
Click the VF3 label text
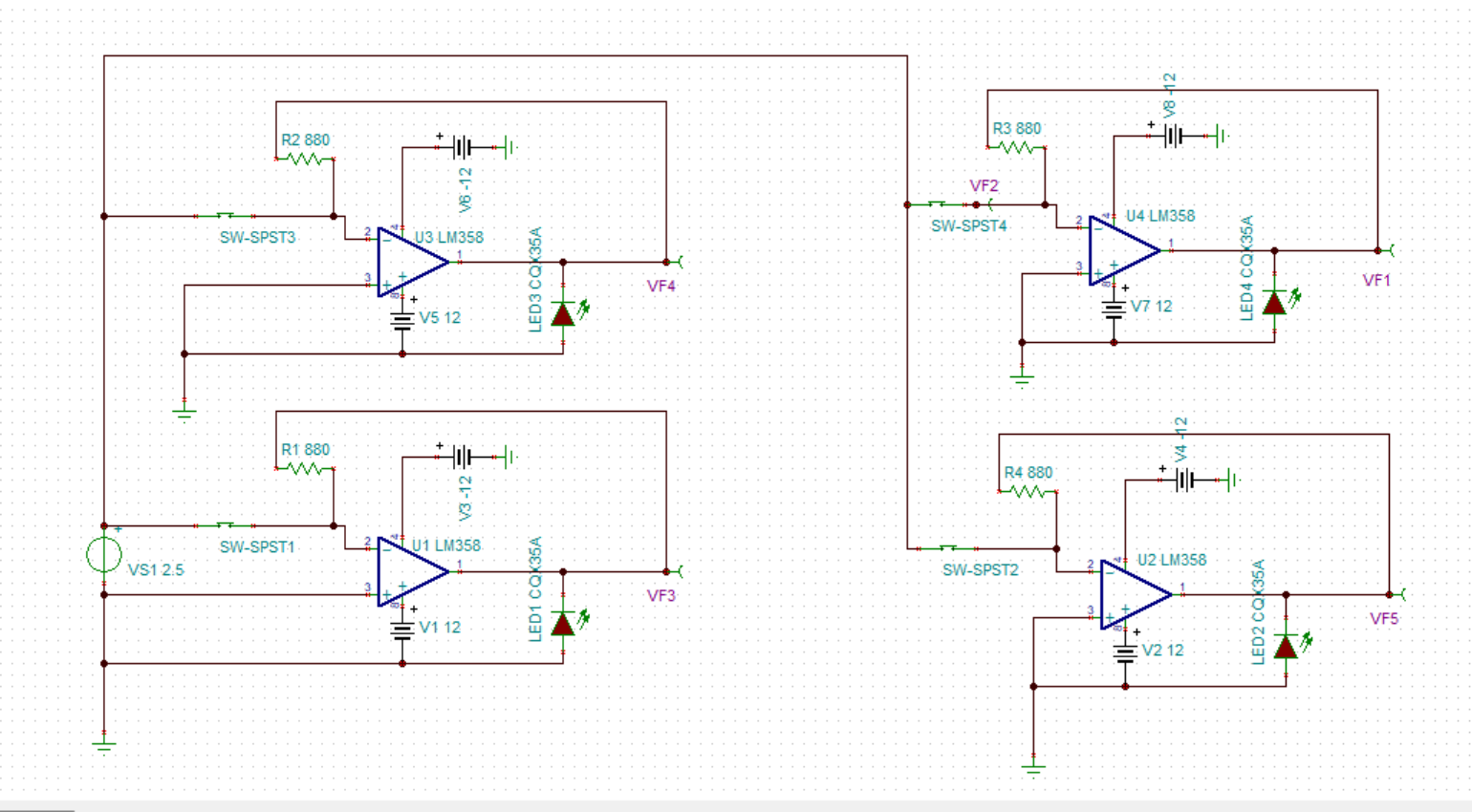point(661,595)
